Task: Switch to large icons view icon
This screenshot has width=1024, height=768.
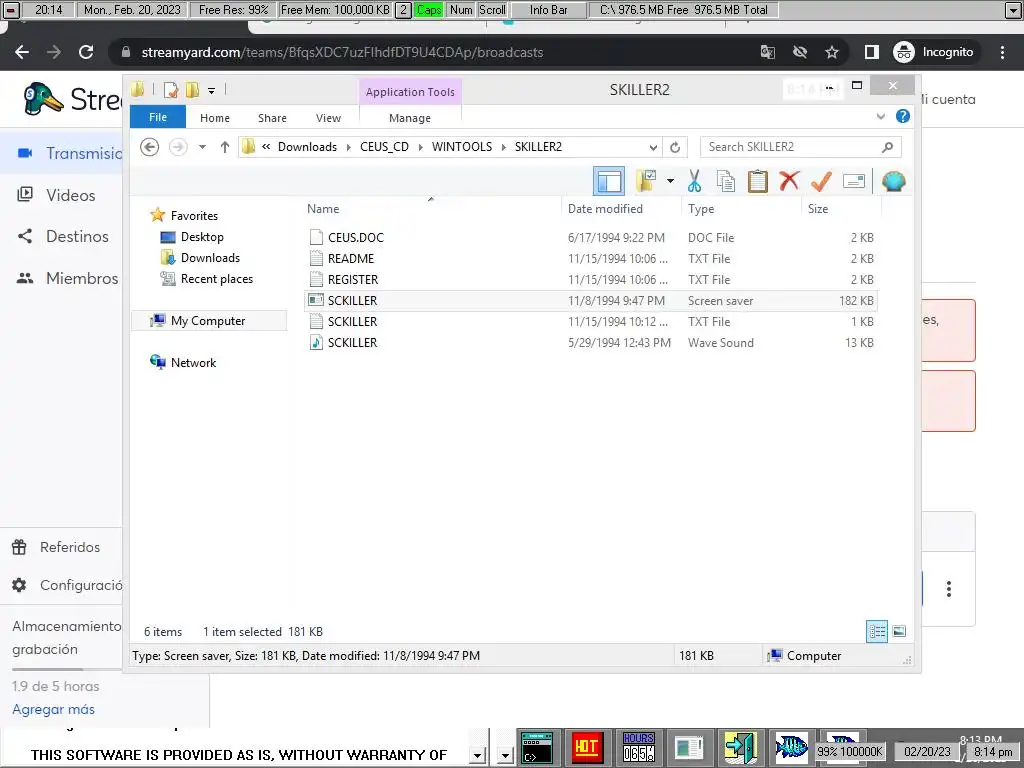Action: (x=899, y=631)
